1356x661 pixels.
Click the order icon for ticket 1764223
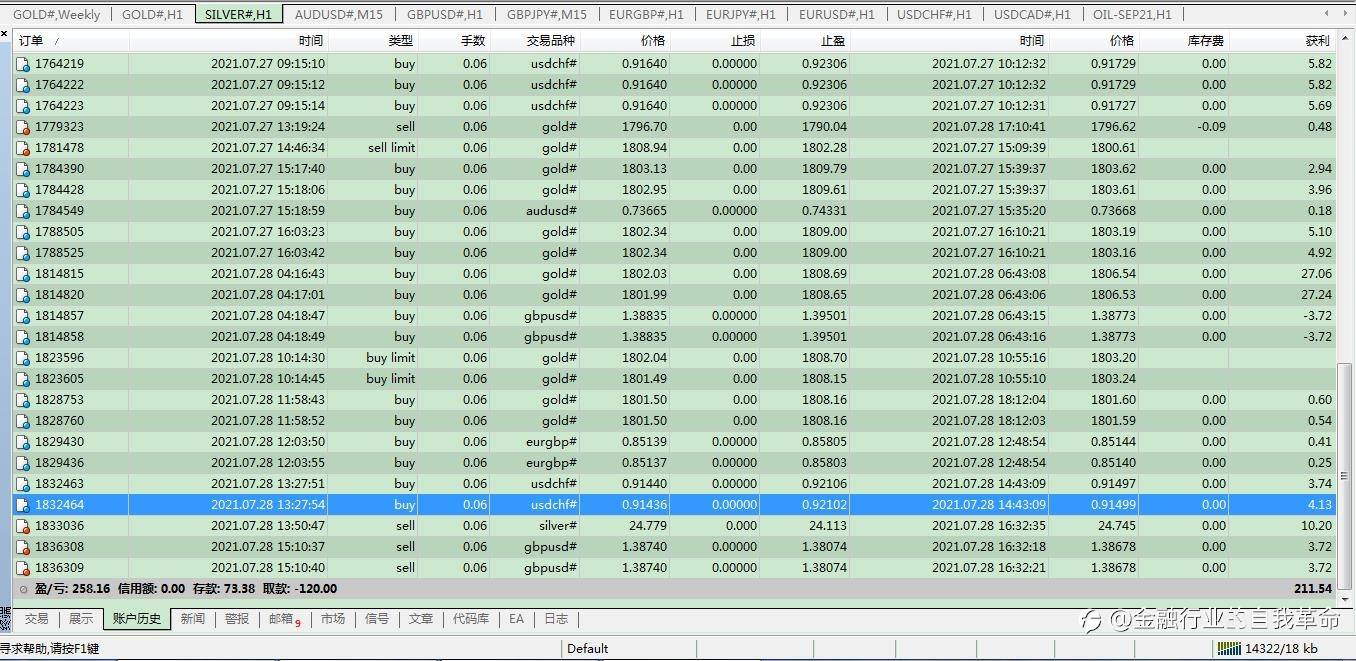[23, 106]
